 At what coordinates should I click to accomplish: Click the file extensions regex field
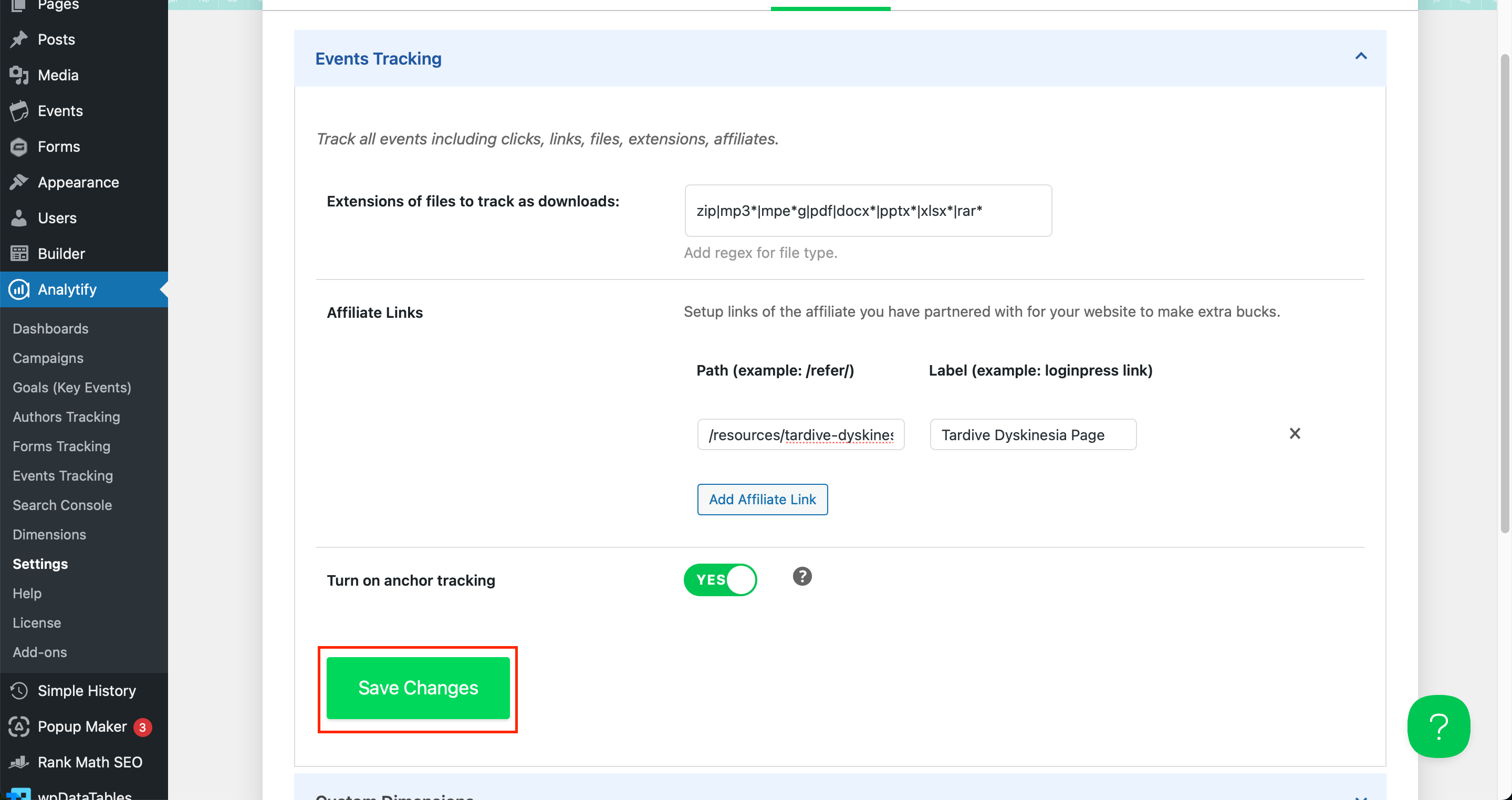point(868,211)
